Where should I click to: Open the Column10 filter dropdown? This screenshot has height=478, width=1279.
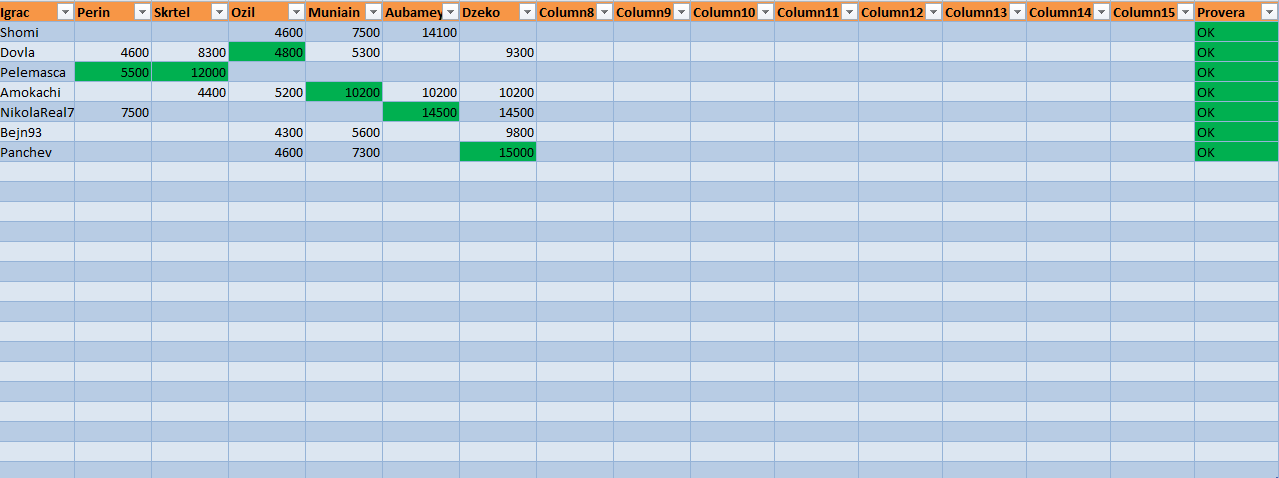(x=765, y=12)
